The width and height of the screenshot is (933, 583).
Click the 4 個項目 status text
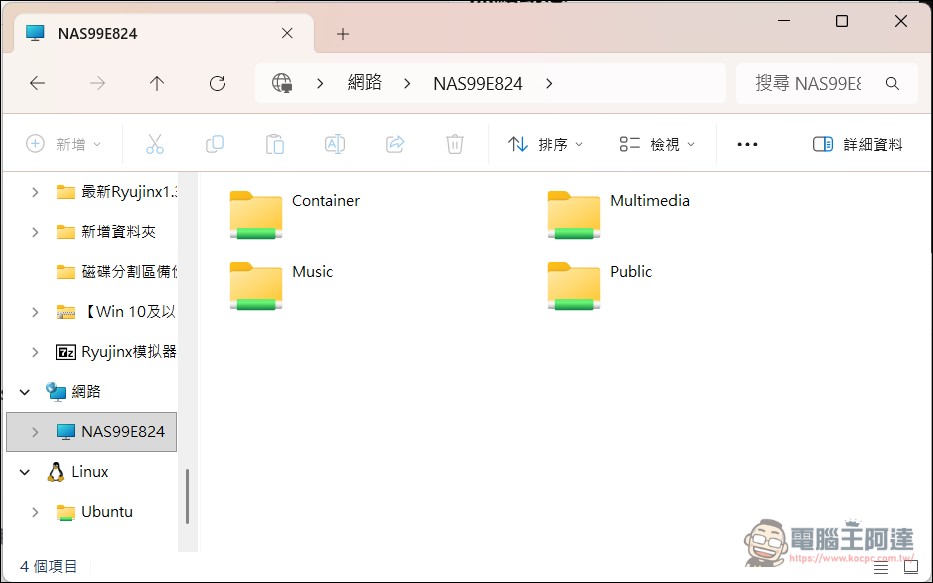pos(48,566)
